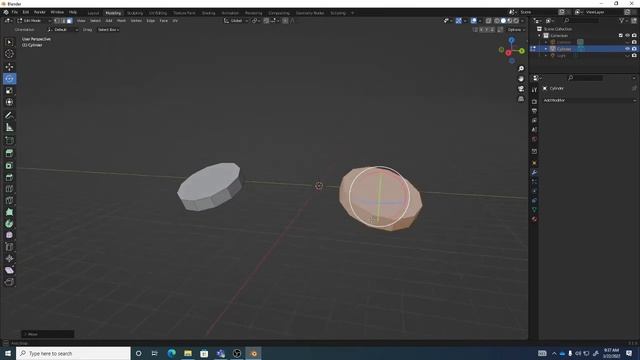
Task: Click the green Y axis gizmo ball
Action: point(522,51)
